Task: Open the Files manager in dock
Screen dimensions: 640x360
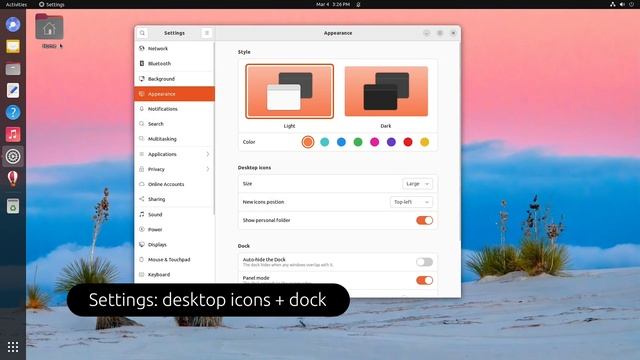Action: [13, 69]
